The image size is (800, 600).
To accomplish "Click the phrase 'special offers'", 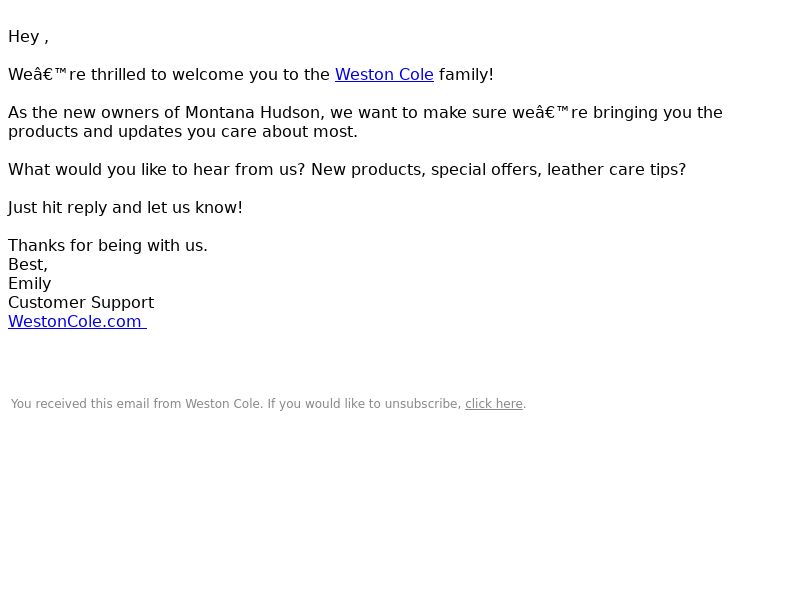I will 485,169.
